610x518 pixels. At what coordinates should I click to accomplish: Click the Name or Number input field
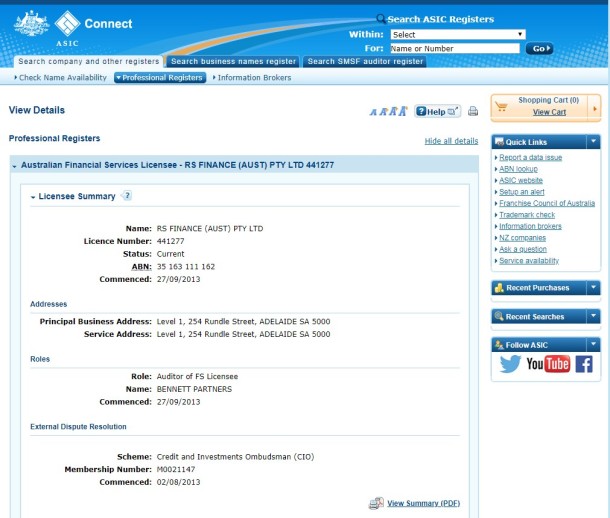(455, 49)
